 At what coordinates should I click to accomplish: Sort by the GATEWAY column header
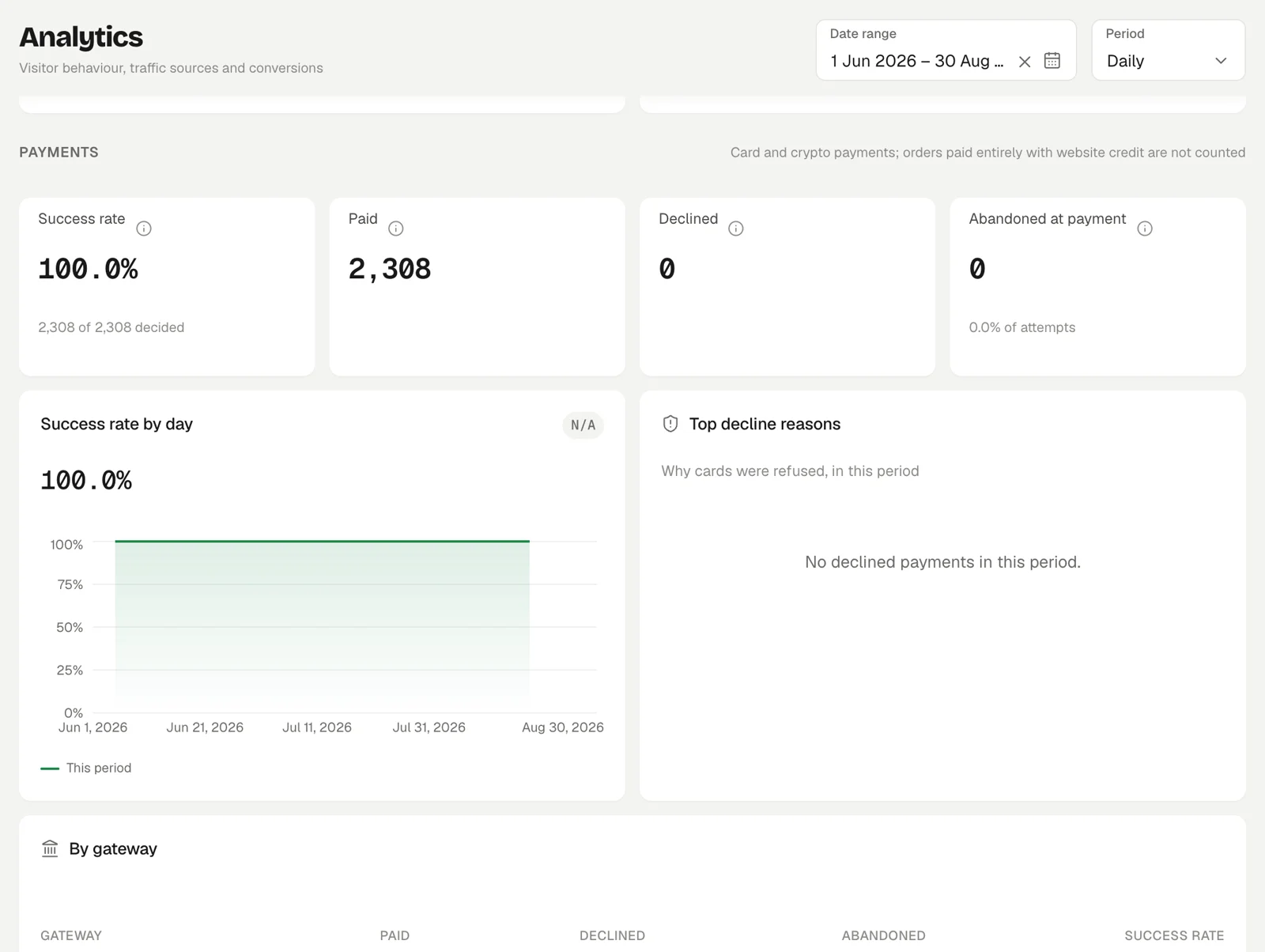click(x=71, y=935)
